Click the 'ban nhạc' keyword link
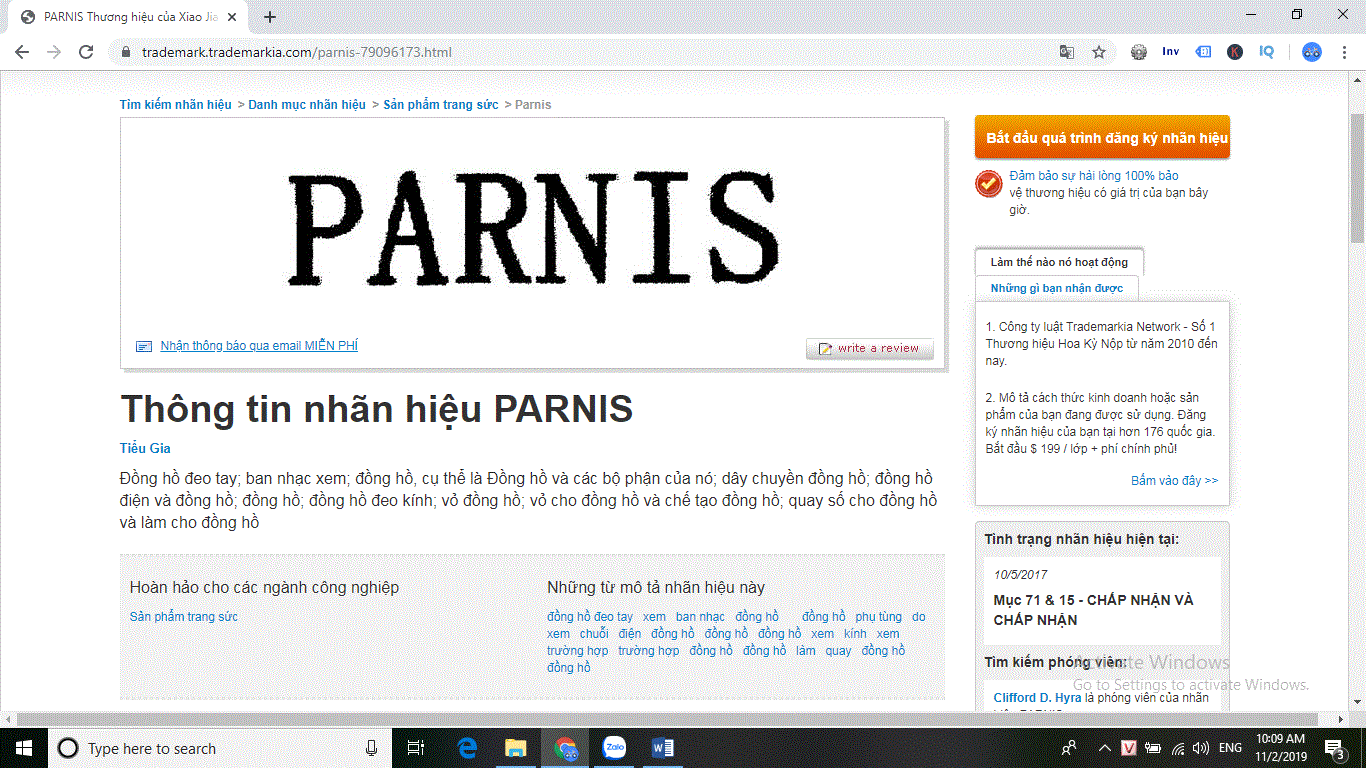The width and height of the screenshot is (1366, 768). (x=700, y=617)
